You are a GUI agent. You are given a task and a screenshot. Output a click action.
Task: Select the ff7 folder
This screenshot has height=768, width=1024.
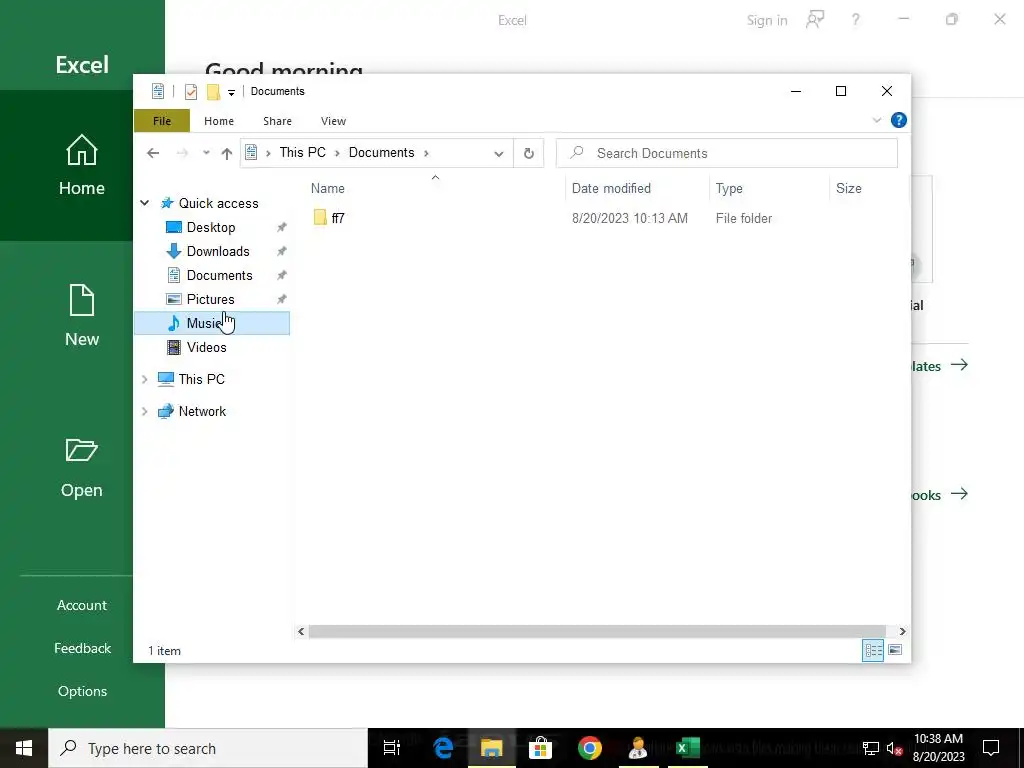pyautogui.click(x=338, y=218)
